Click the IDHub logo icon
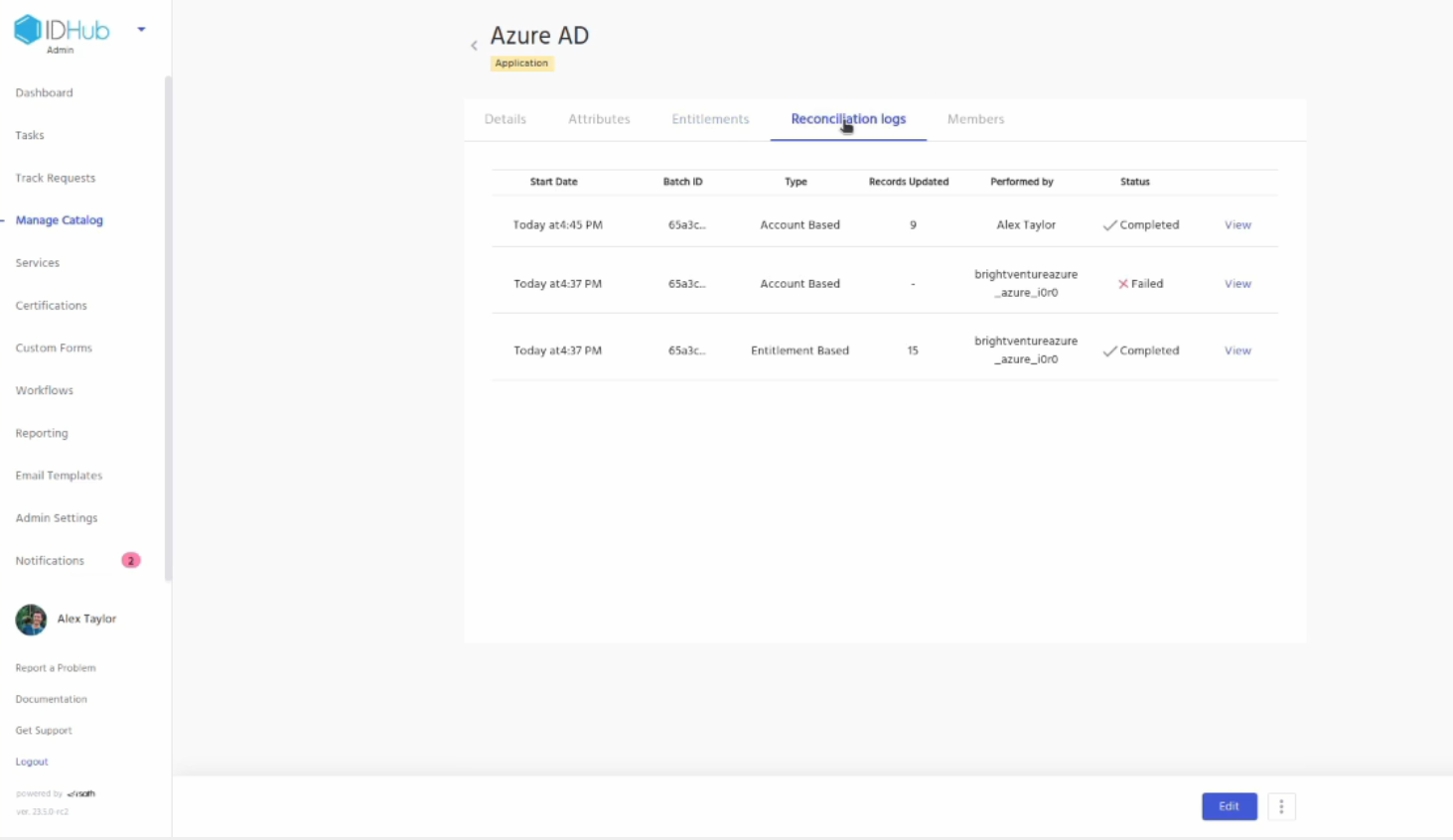The height and width of the screenshot is (840, 1453). point(28,30)
